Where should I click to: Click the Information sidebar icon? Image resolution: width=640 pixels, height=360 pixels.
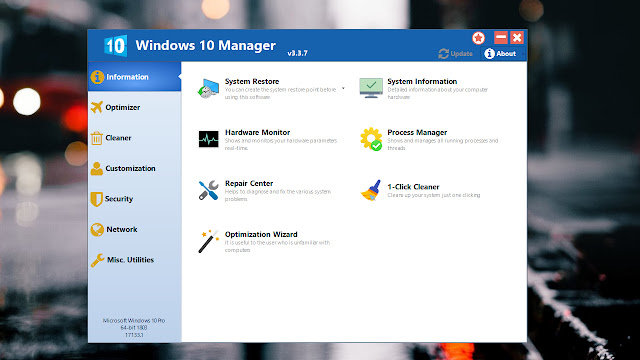[97, 77]
